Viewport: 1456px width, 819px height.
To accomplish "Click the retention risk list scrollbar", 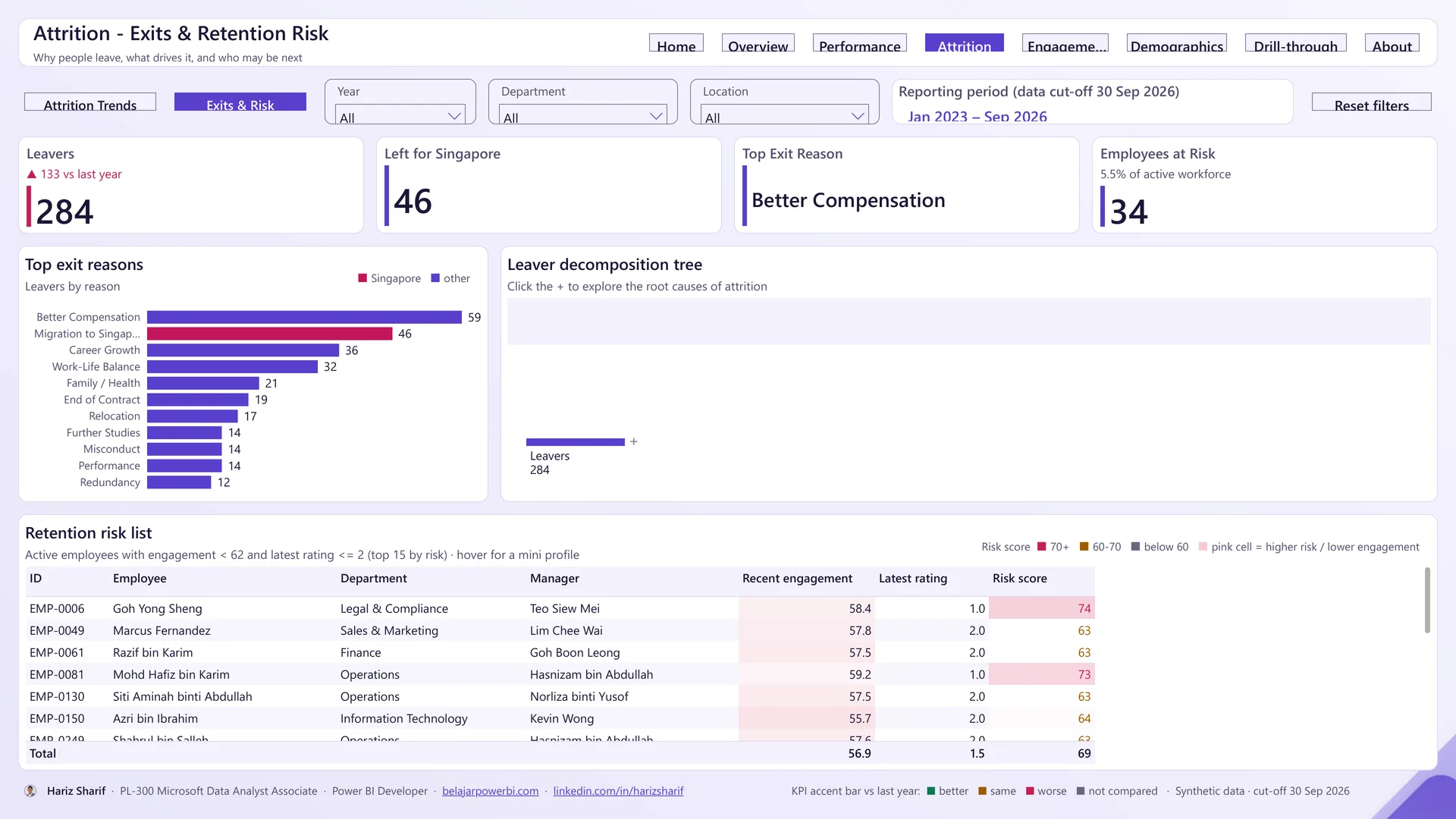I will [x=1427, y=600].
